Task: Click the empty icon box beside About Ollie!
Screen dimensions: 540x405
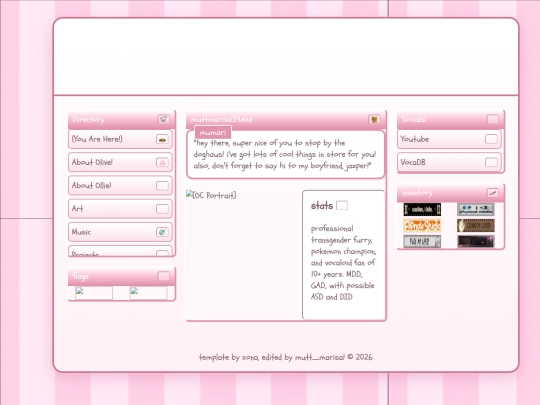Action: tap(162, 186)
